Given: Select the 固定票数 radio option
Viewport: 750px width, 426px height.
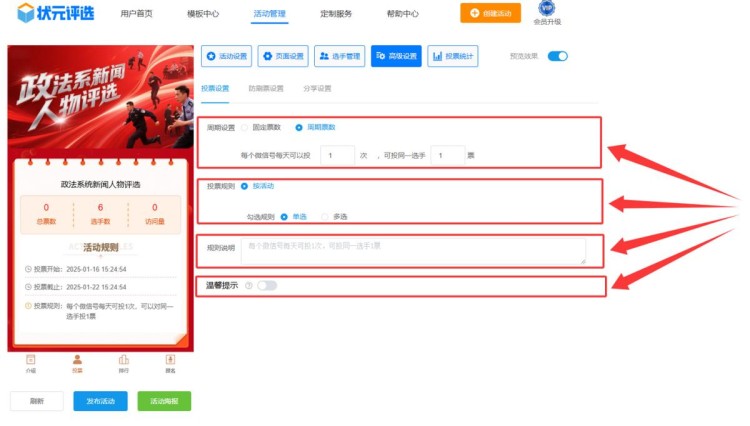Looking at the screenshot, I should click(245, 128).
